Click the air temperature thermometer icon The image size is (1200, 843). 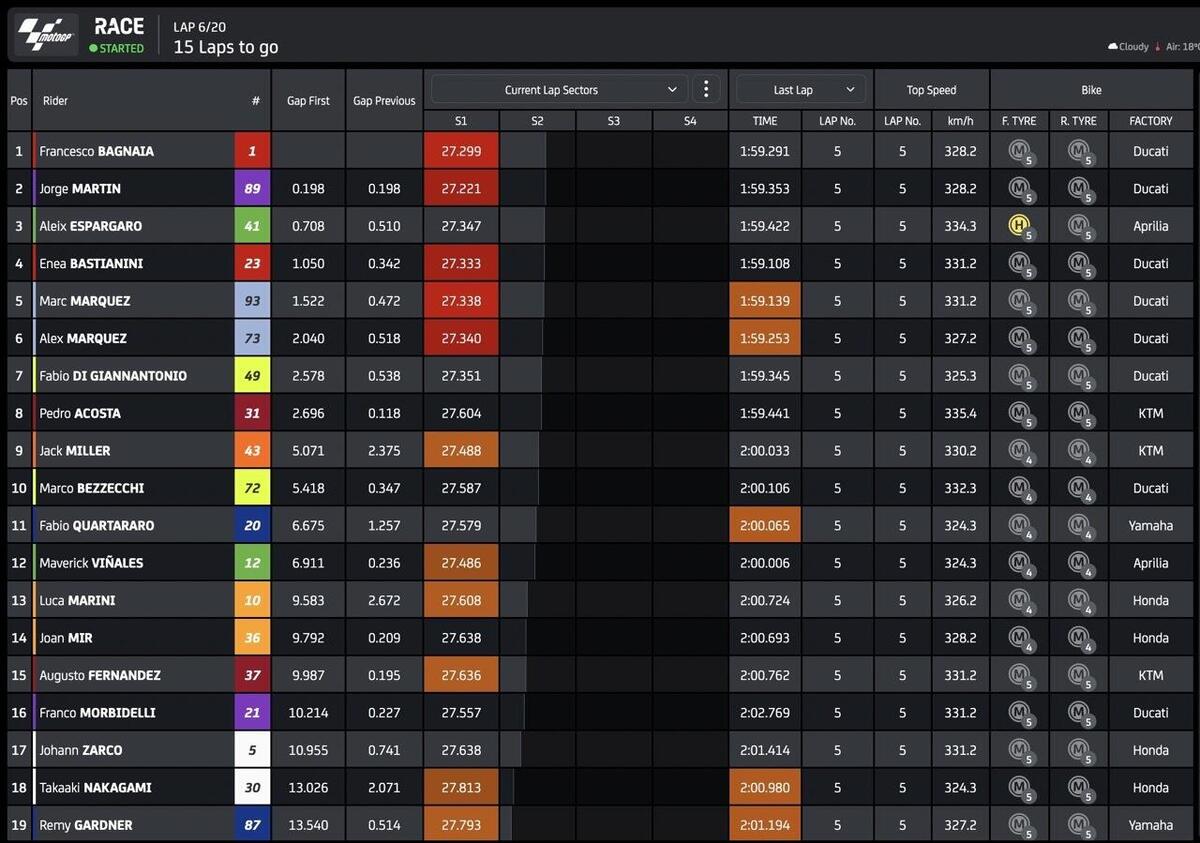(x=1158, y=47)
